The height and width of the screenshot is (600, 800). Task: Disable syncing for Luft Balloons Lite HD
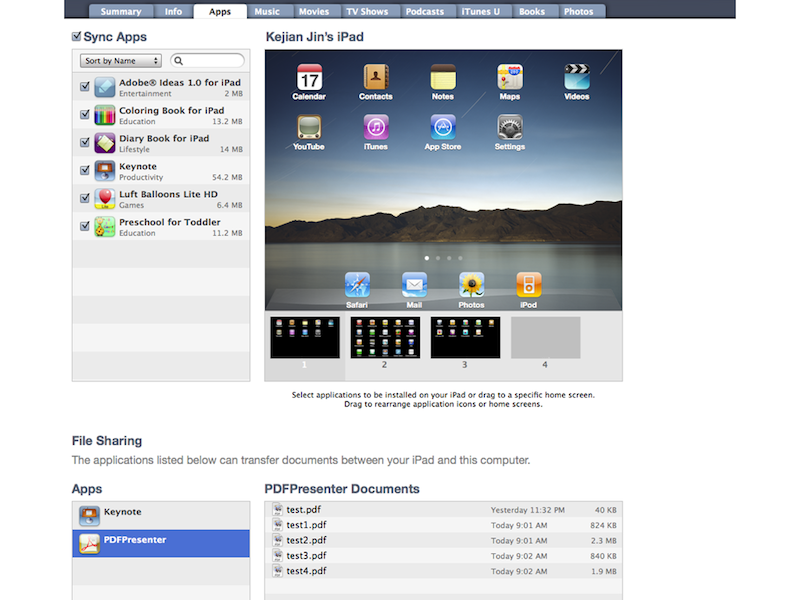point(85,199)
